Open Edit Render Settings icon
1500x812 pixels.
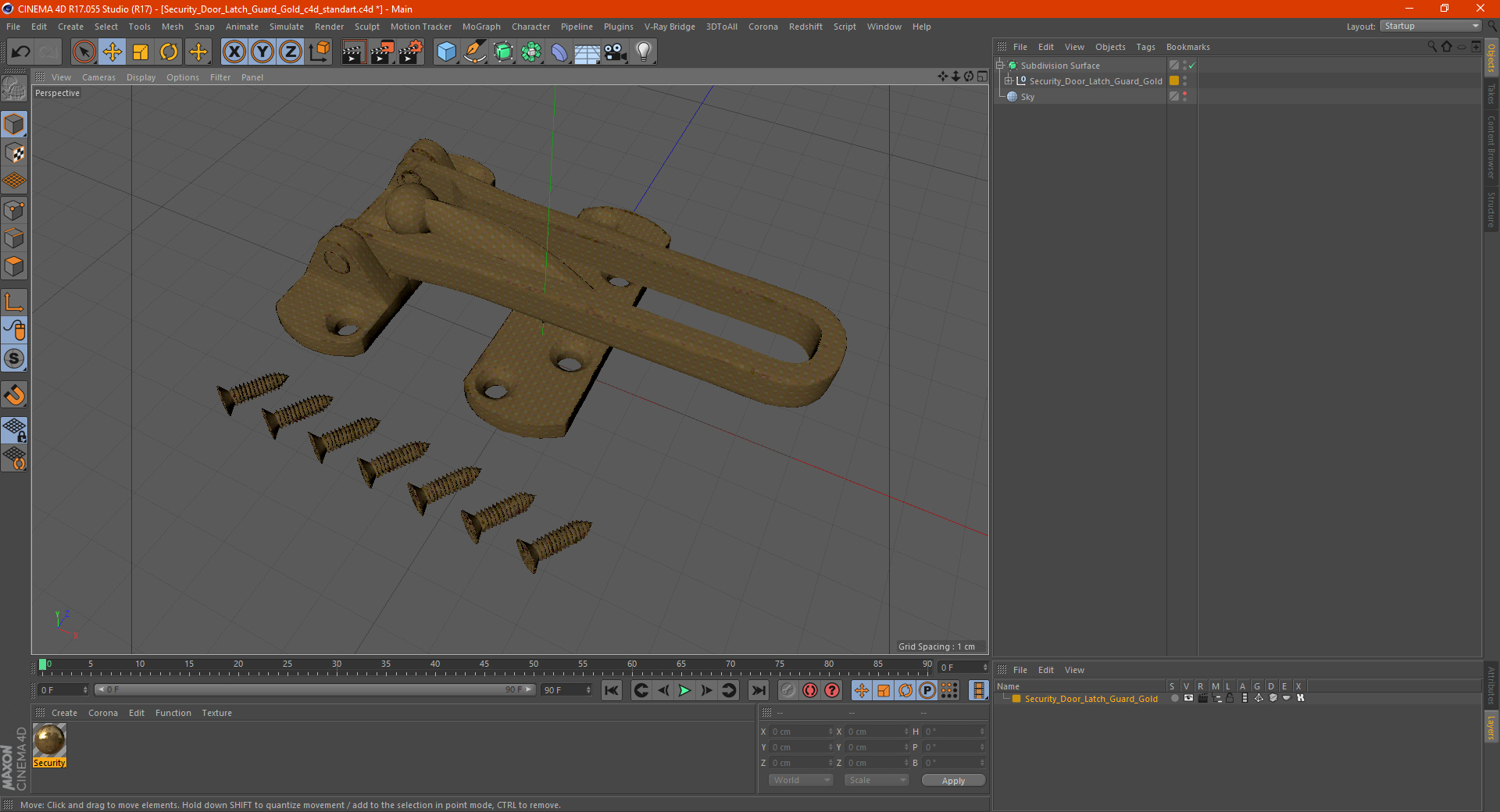411,52
